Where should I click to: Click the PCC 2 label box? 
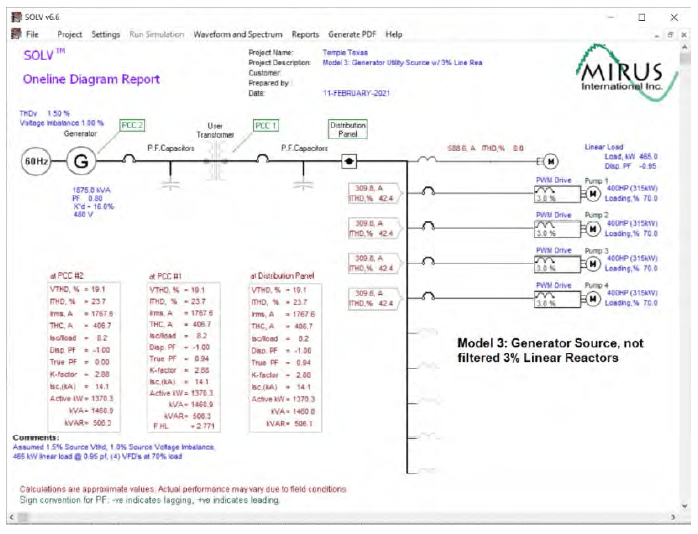click(132, 125)
